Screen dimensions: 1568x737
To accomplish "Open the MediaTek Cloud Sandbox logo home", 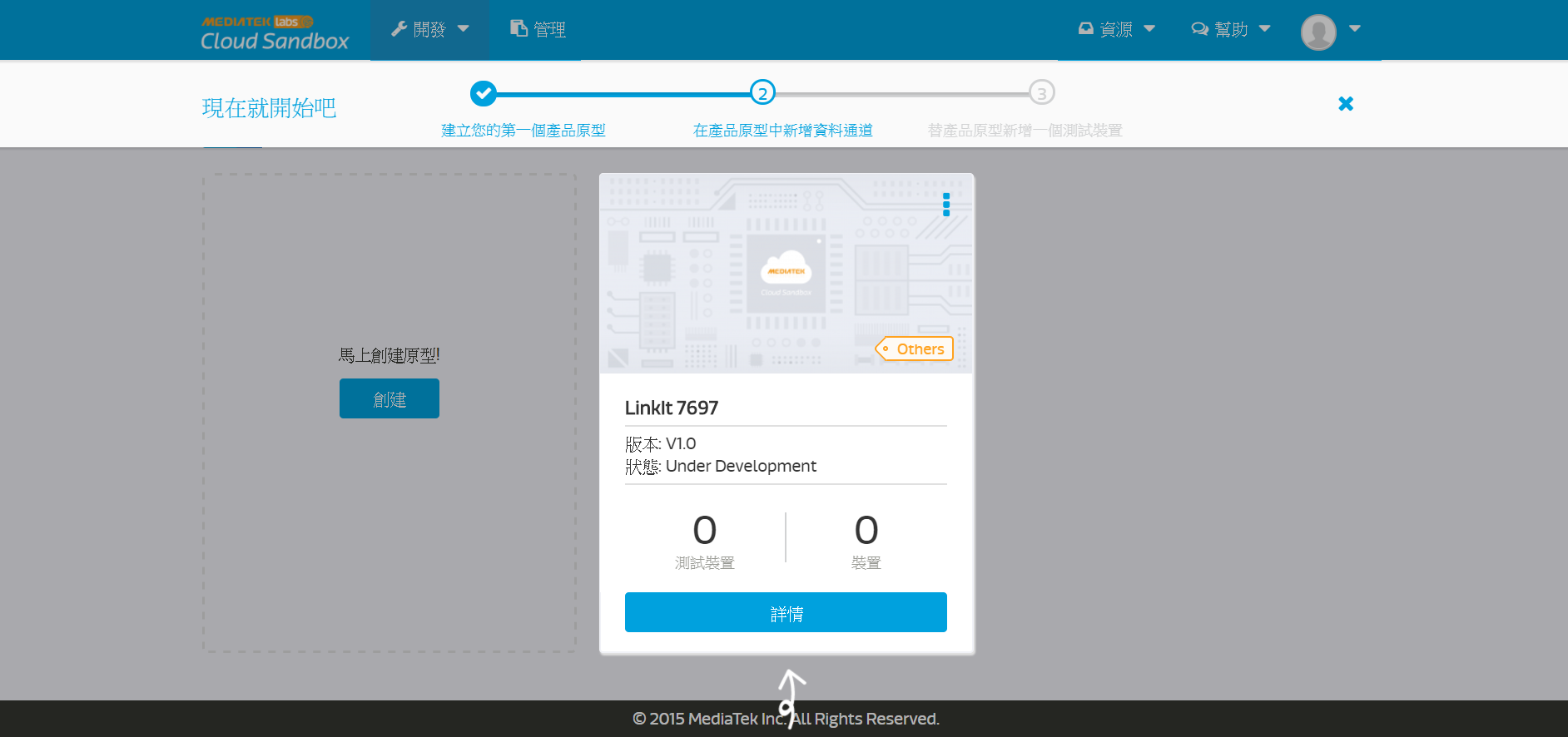I will pos(275,32).
